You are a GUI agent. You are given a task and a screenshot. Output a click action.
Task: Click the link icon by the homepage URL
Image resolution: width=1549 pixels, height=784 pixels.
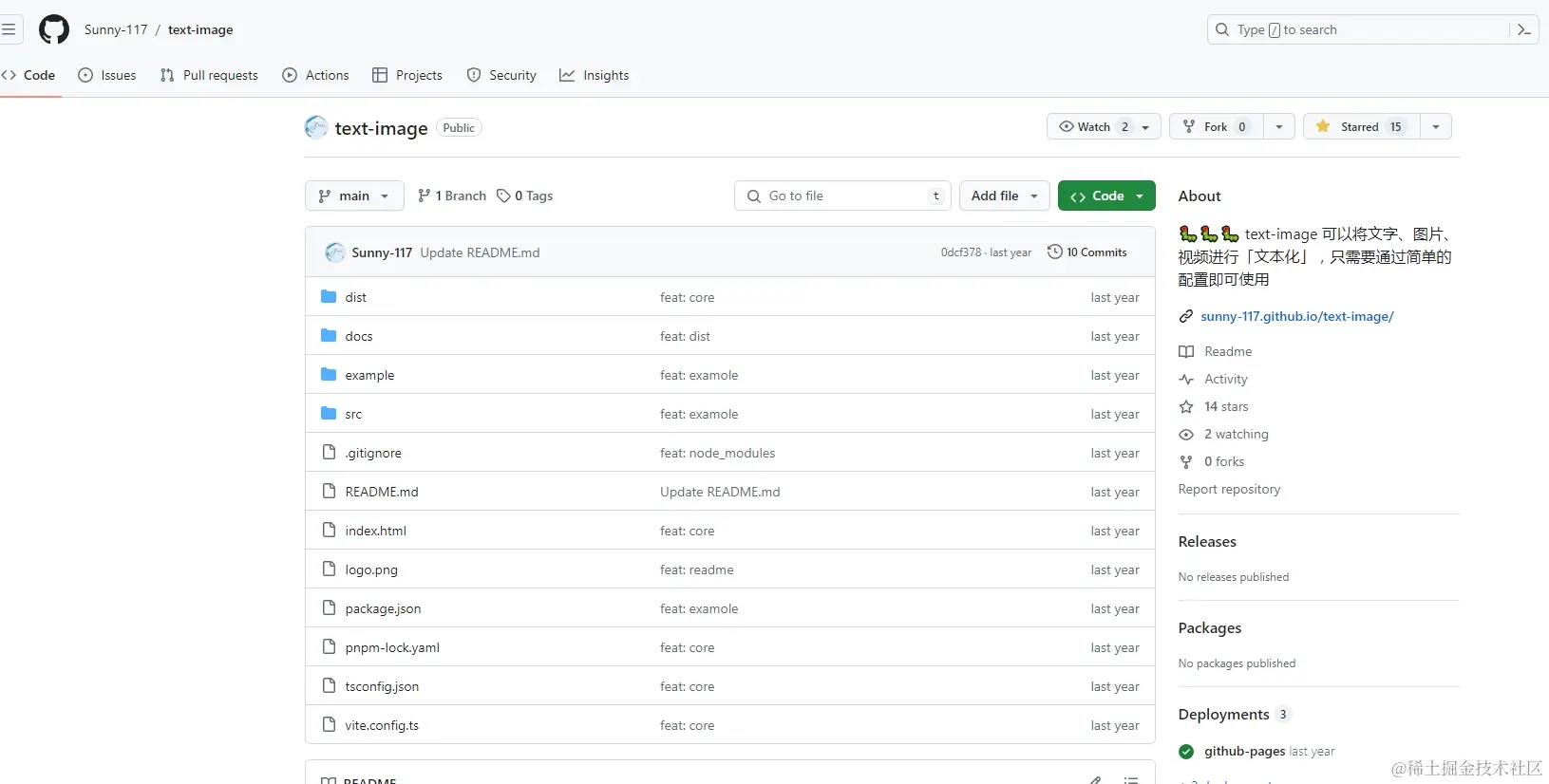click(1186, 317)
